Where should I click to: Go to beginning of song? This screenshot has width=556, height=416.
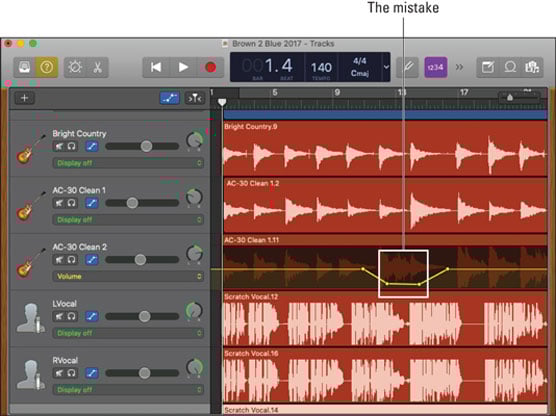click(x=156, y=67)
